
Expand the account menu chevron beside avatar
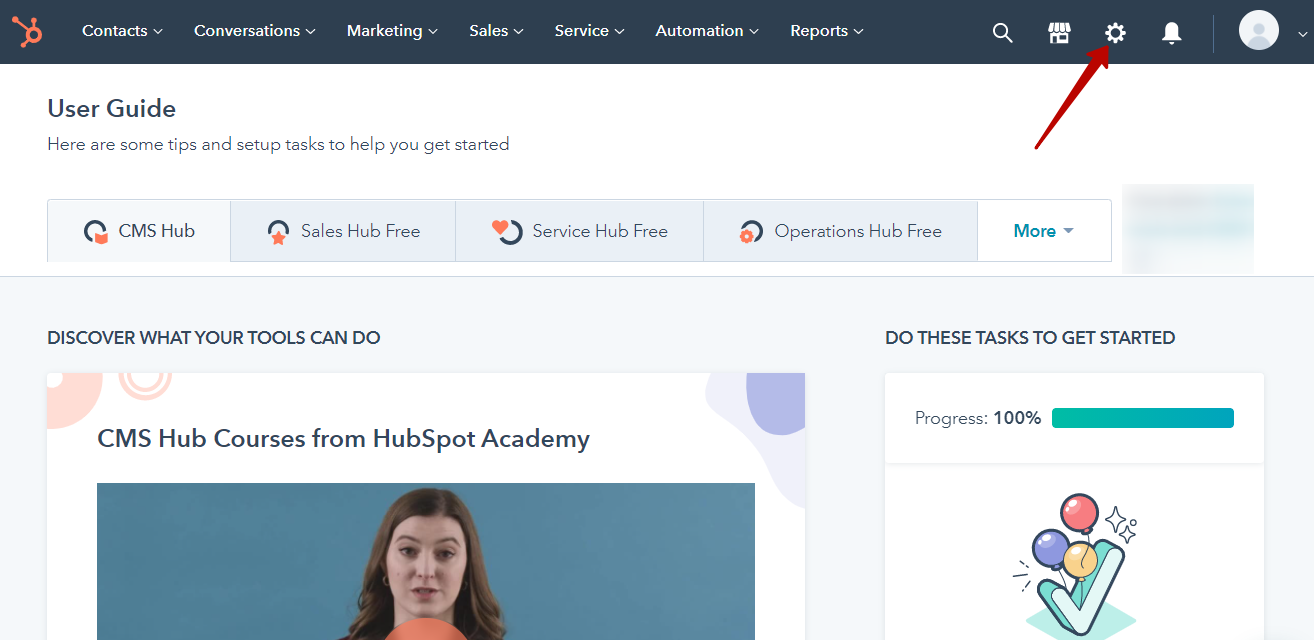1302,33
